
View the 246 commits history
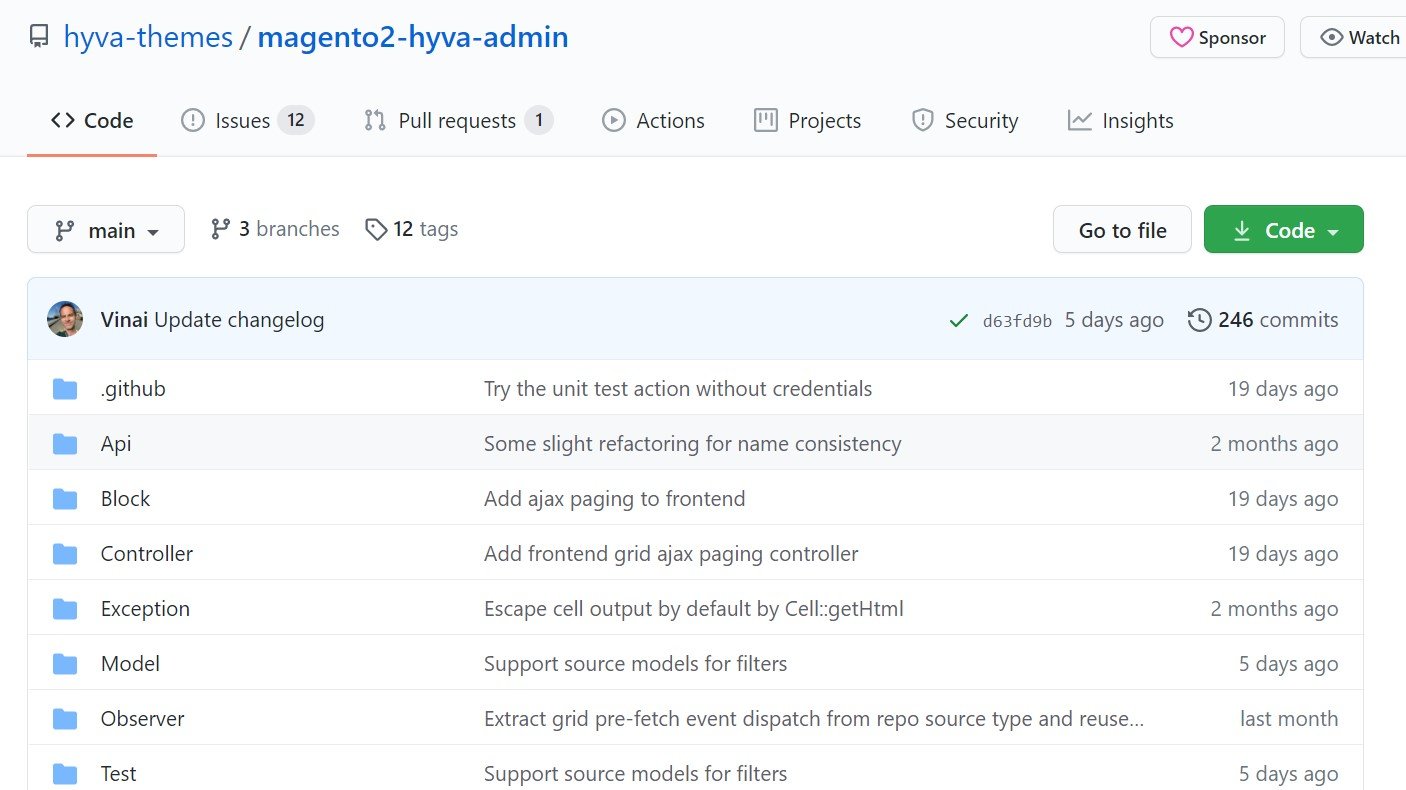point(1263,320)
